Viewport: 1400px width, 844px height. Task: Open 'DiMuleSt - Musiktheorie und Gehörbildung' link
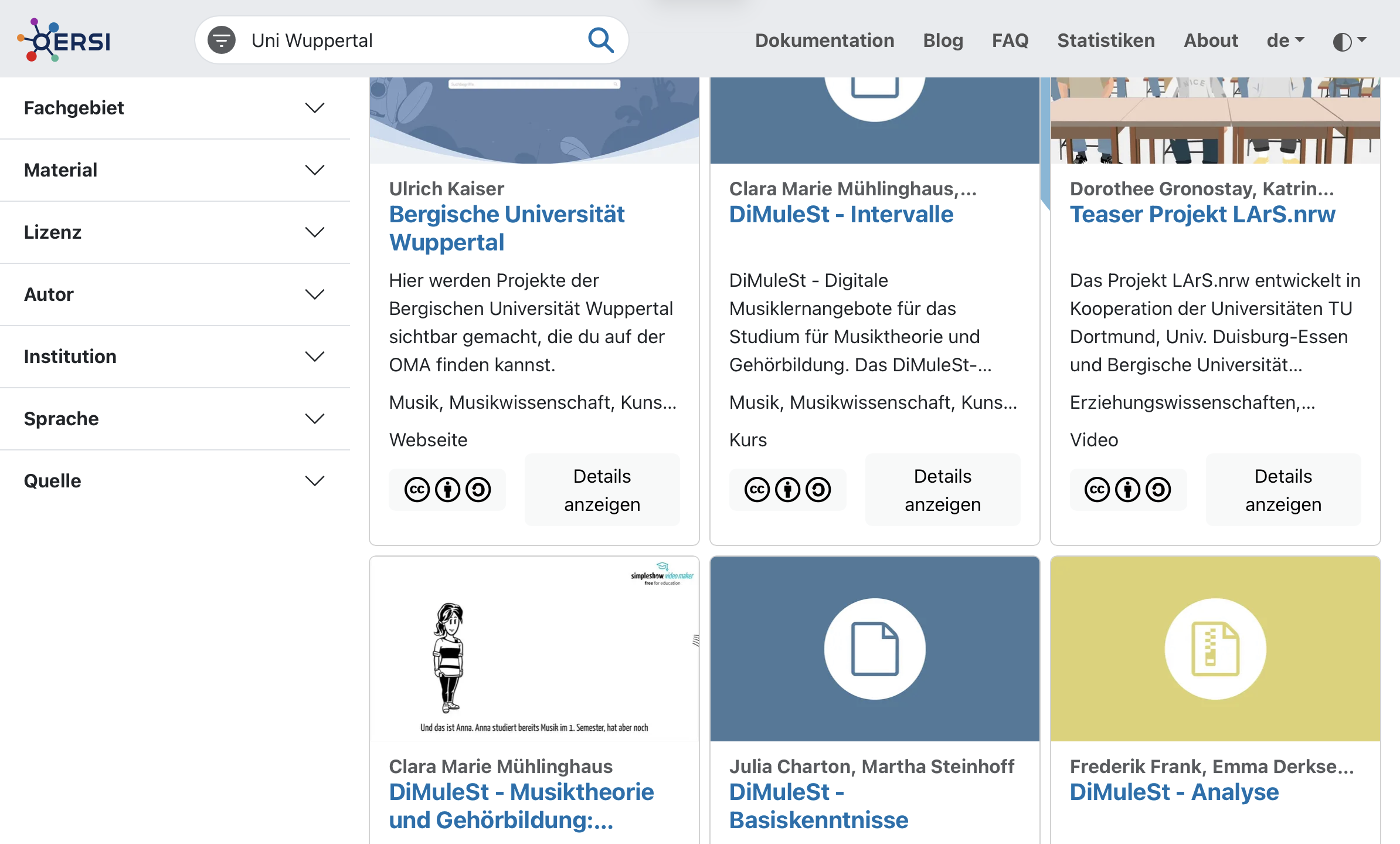point(521,806)
